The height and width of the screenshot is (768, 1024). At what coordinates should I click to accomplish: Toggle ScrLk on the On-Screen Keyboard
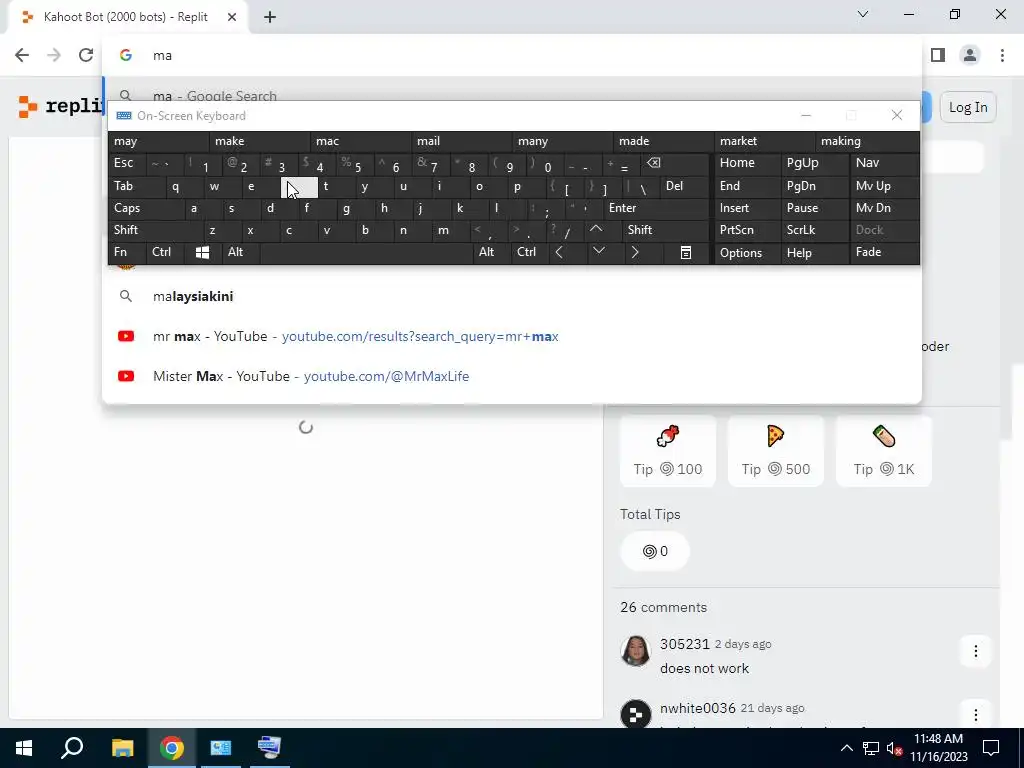814,230
